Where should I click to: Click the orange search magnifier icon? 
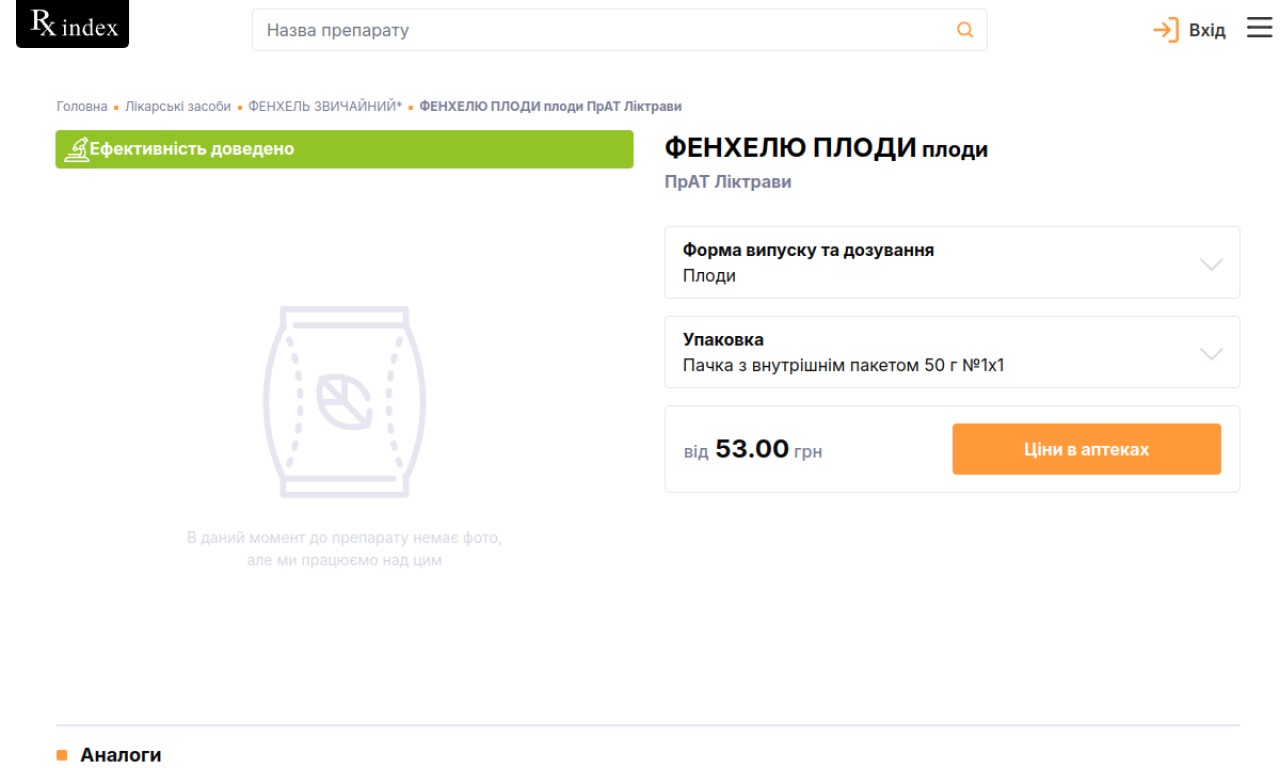pos(965,30)
